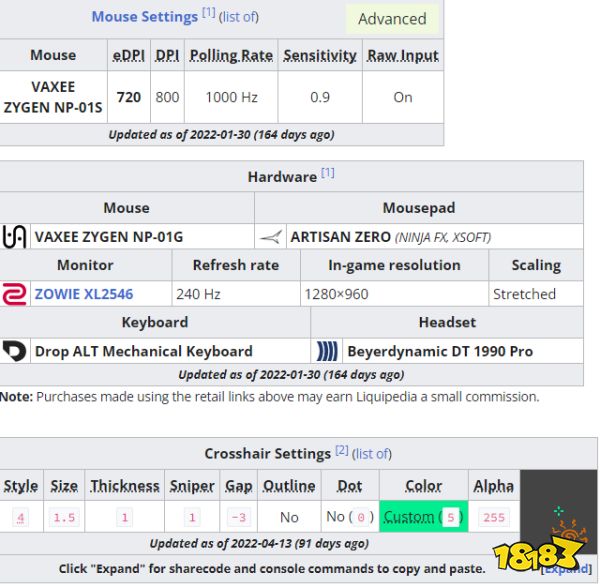Click the Polling Rate column header

[x=231, y=55]
